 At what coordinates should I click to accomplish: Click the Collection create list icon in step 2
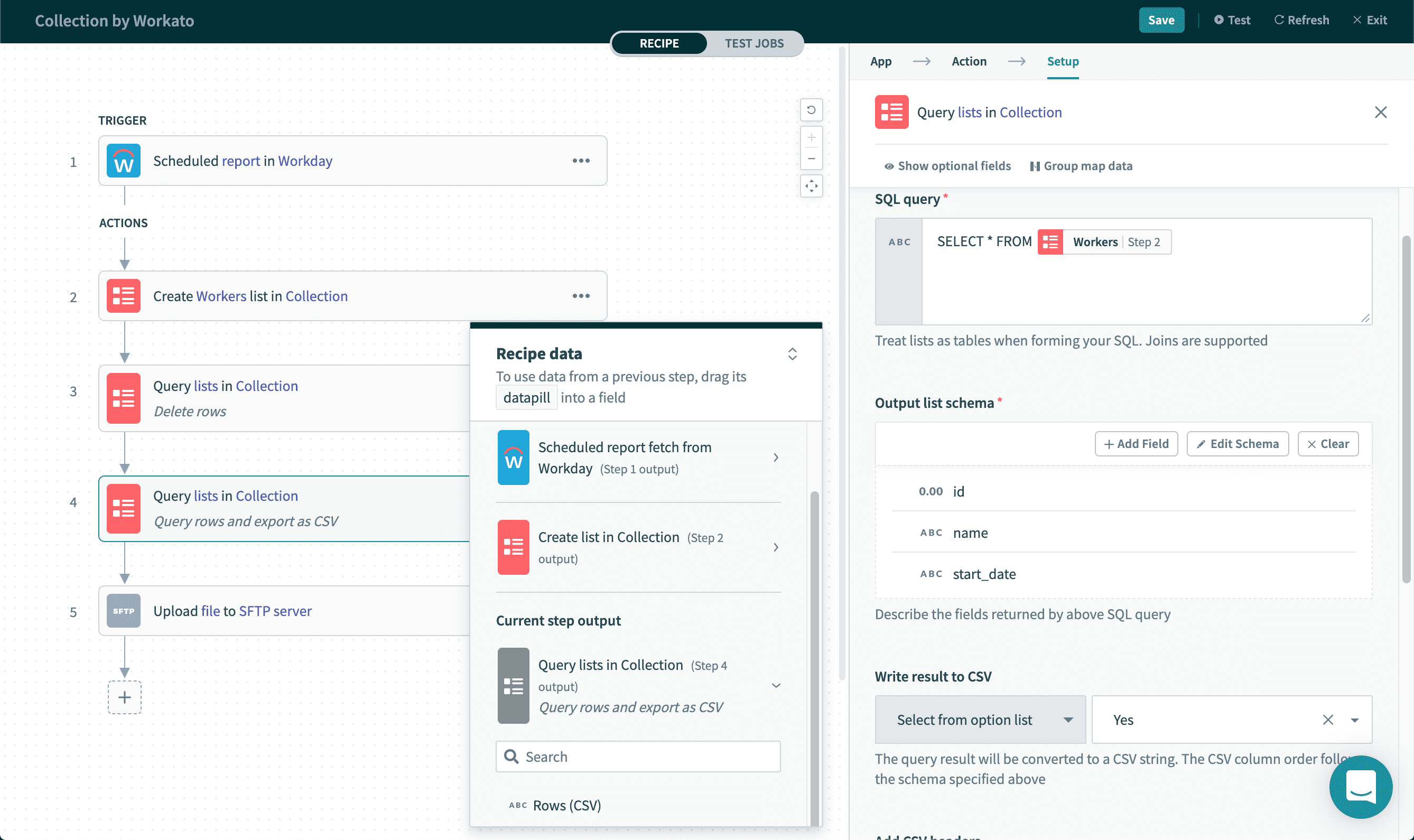coord(124,295)
